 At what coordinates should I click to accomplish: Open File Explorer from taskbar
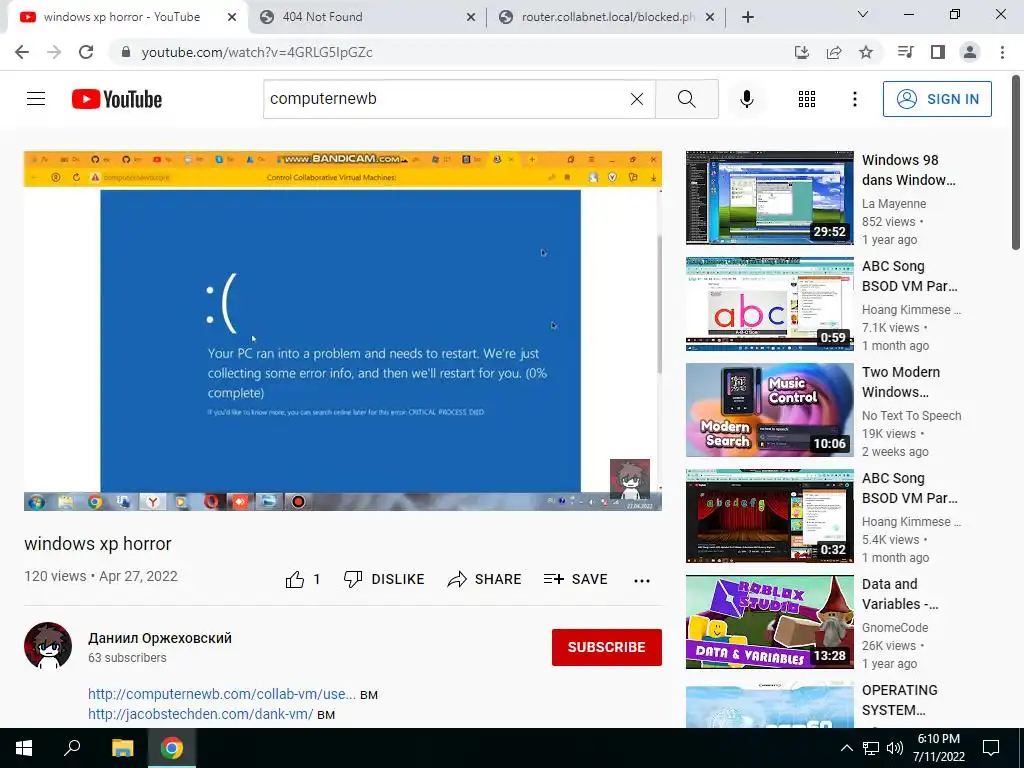[122, 748]
